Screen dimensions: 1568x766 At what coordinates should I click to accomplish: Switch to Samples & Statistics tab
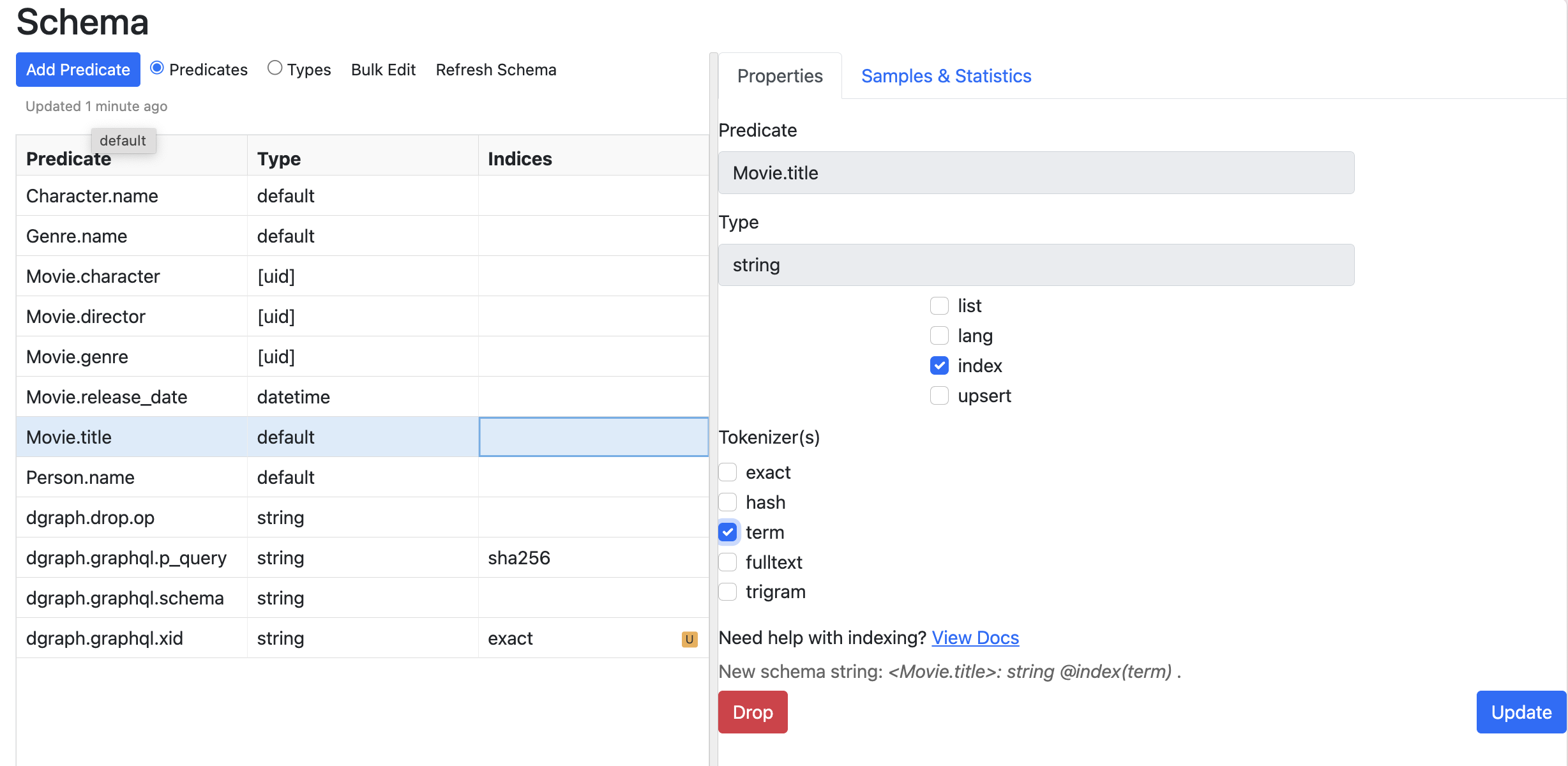(x=946, y=76)
